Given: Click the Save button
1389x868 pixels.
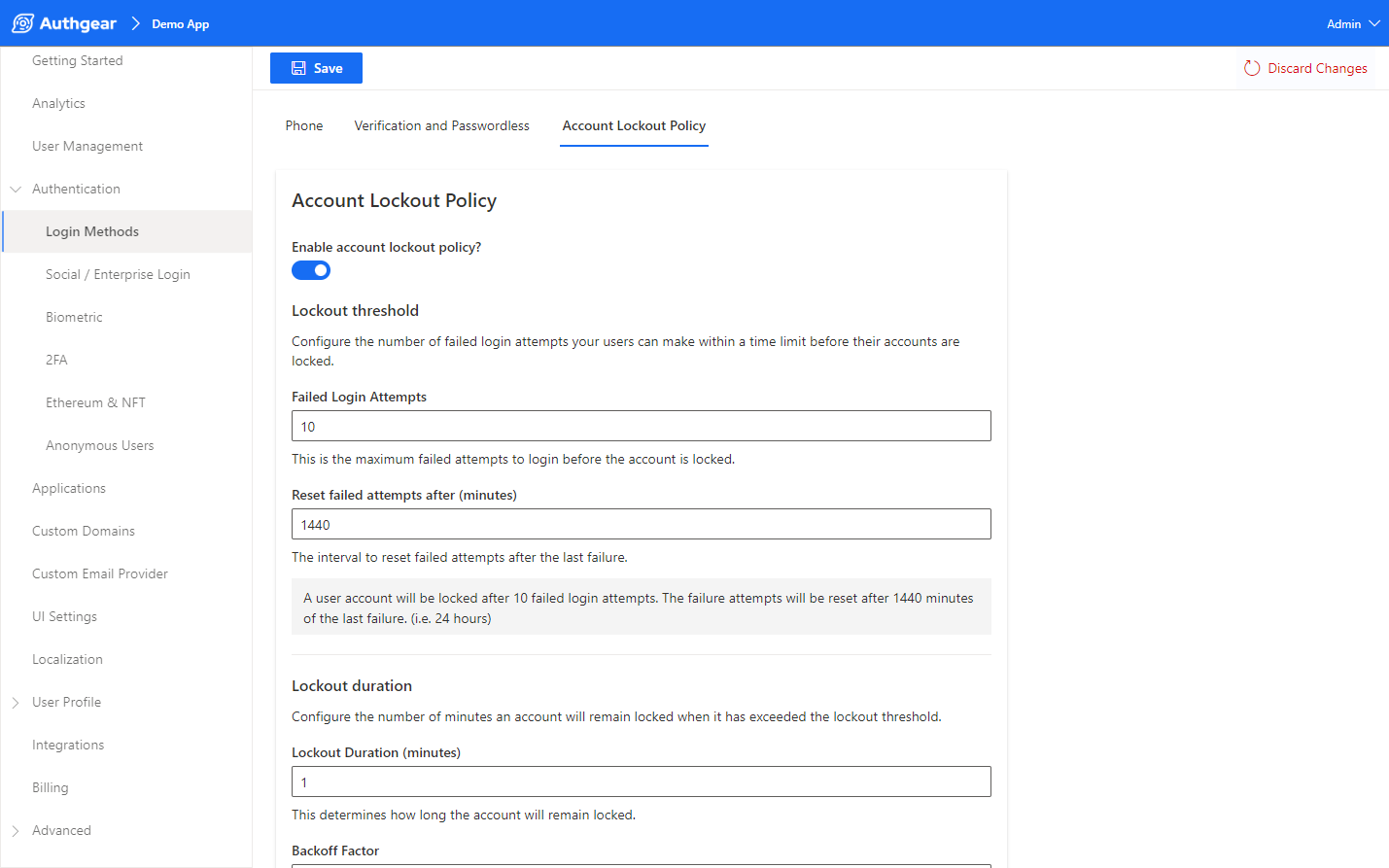Looking at the screenshot, I should pyautogui.click(x=316, y=68).
